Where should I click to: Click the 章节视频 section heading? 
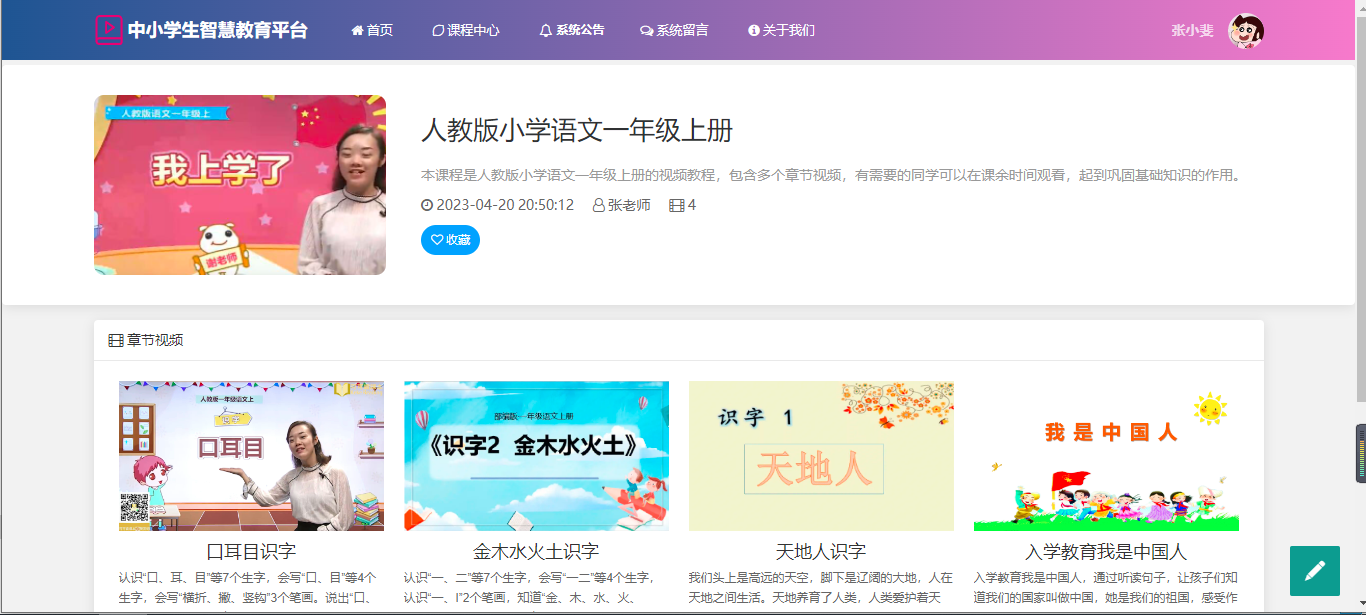[x=155, y=340]
